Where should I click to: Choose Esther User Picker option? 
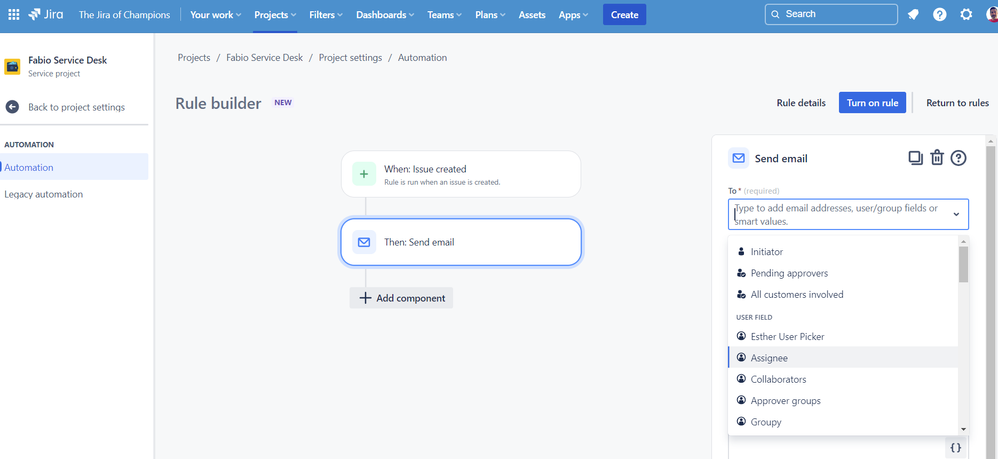[x=843, y=336]
